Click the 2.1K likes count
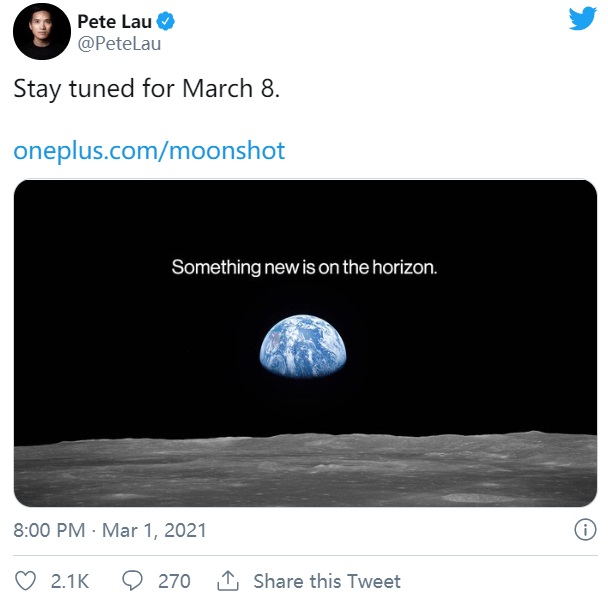 (70, 581)
